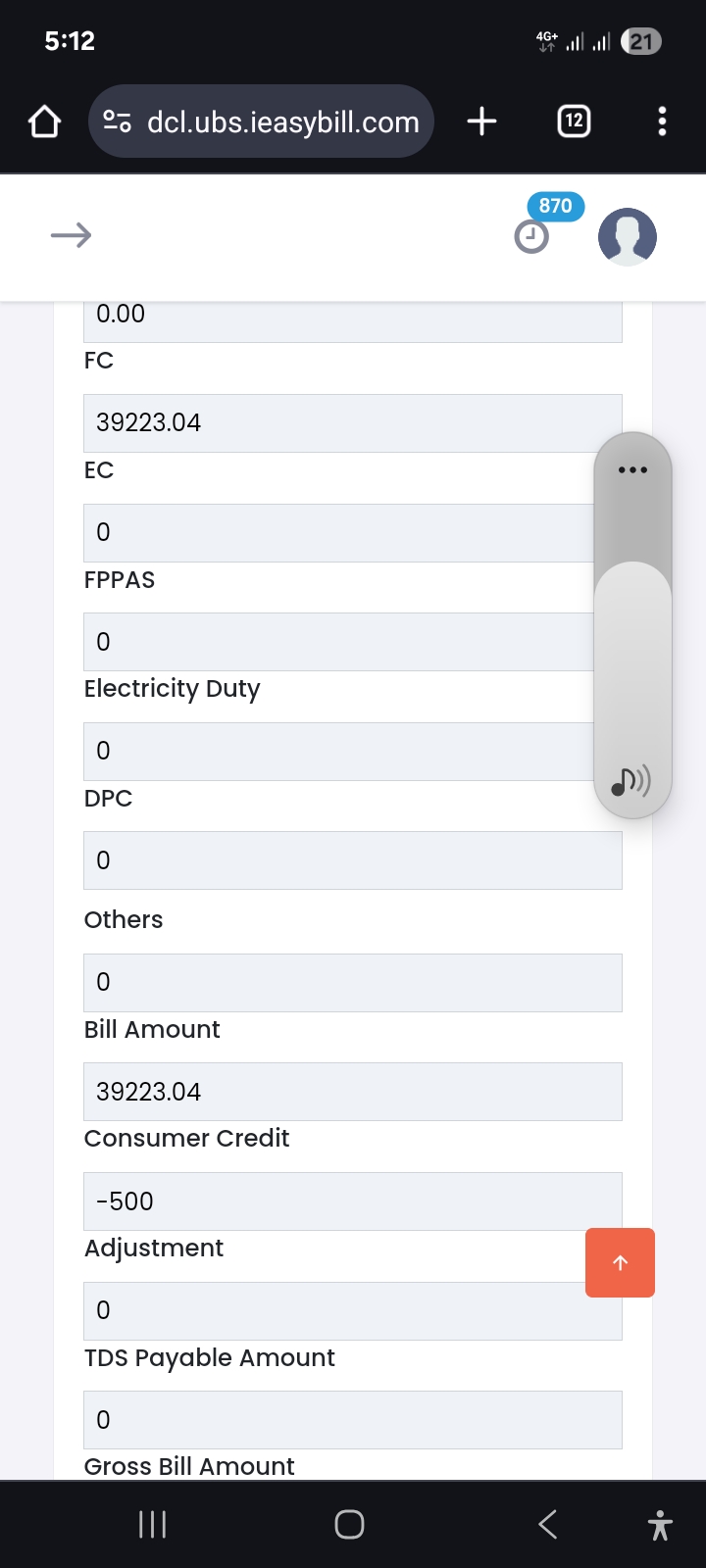
Task: Focus the Consumer Credit field with -500
Action: pyautogui.click(x=333, y=1201)
